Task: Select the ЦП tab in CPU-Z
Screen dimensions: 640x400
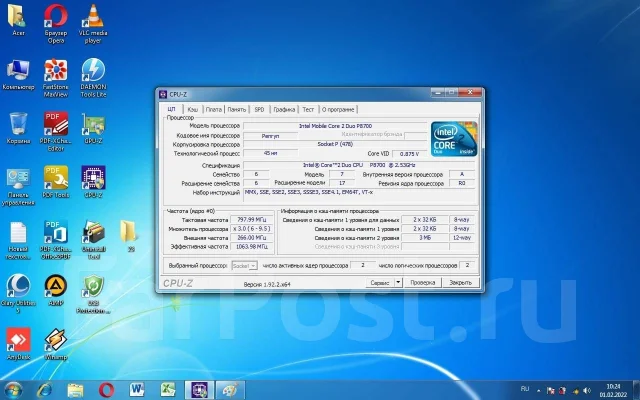Action: point(172,109)
